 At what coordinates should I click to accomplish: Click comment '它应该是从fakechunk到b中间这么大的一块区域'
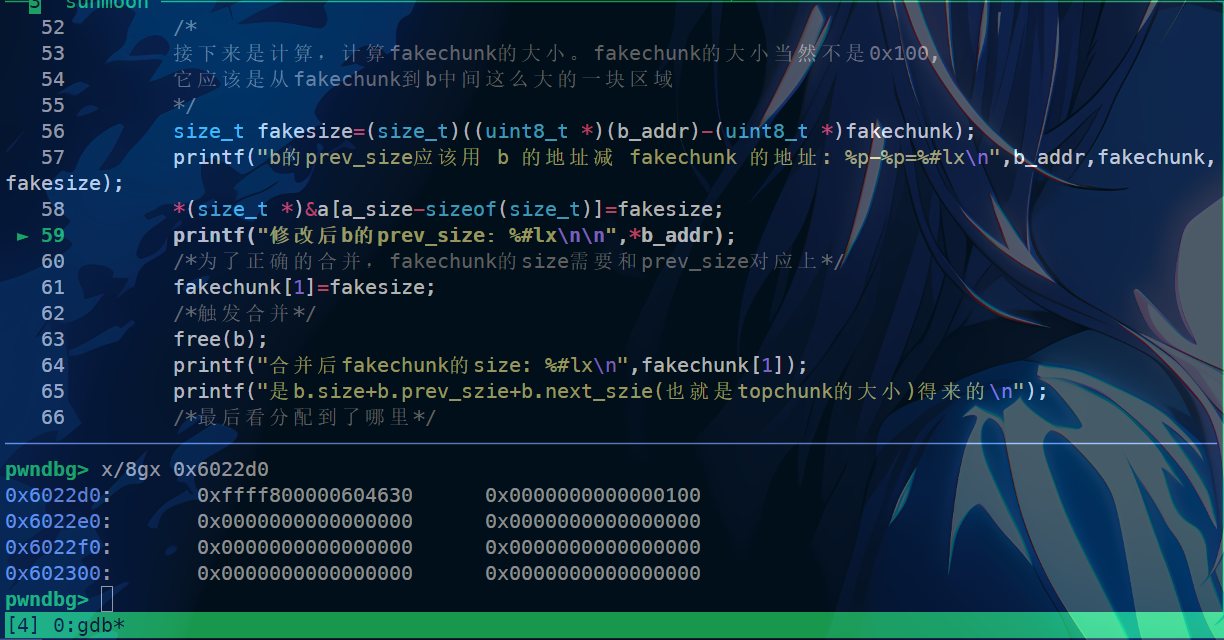423,79
